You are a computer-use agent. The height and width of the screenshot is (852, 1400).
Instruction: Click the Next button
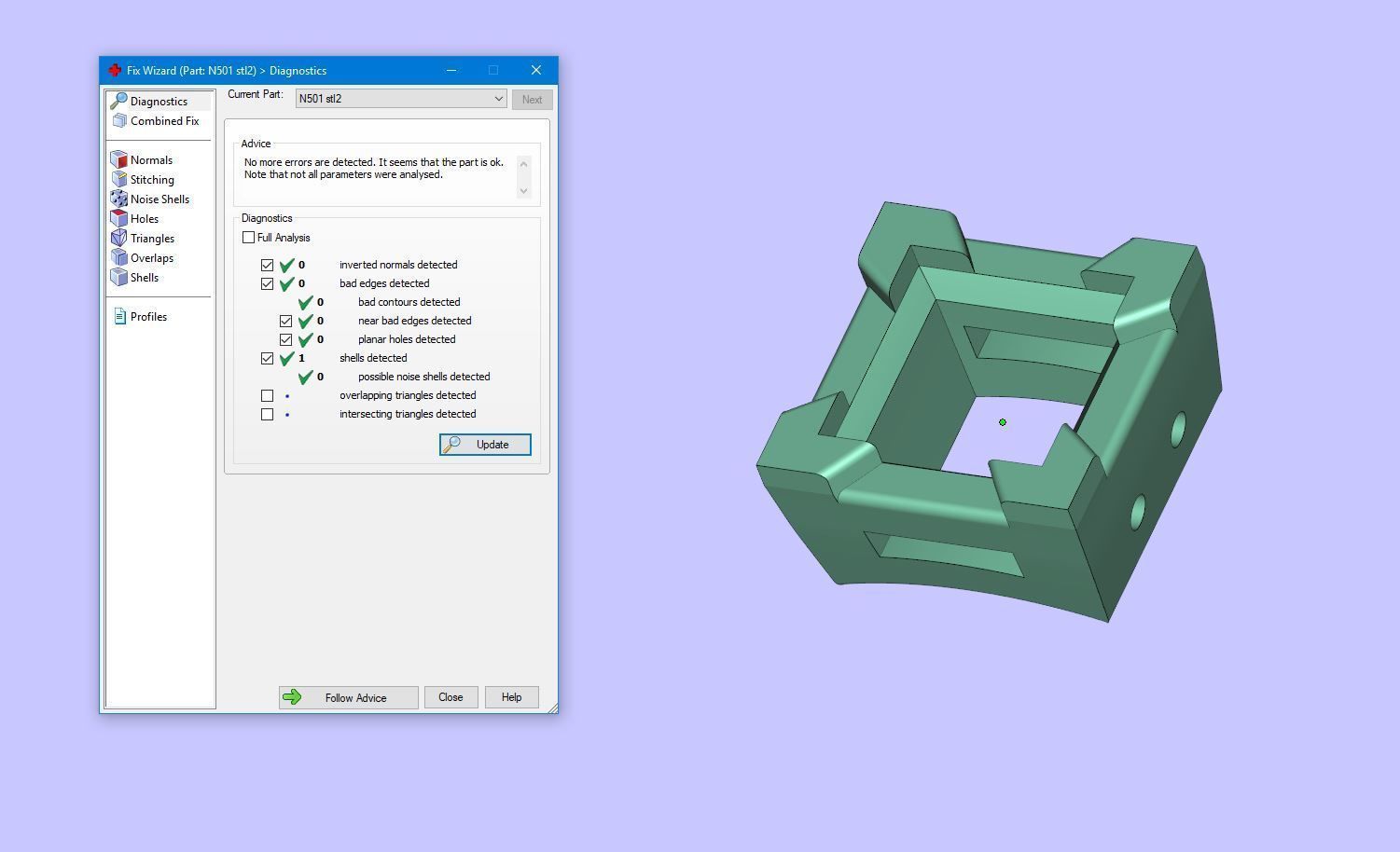(532, 99)
